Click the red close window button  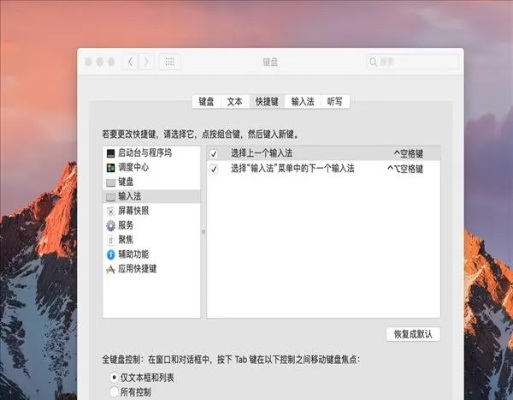tap(88, 62)
